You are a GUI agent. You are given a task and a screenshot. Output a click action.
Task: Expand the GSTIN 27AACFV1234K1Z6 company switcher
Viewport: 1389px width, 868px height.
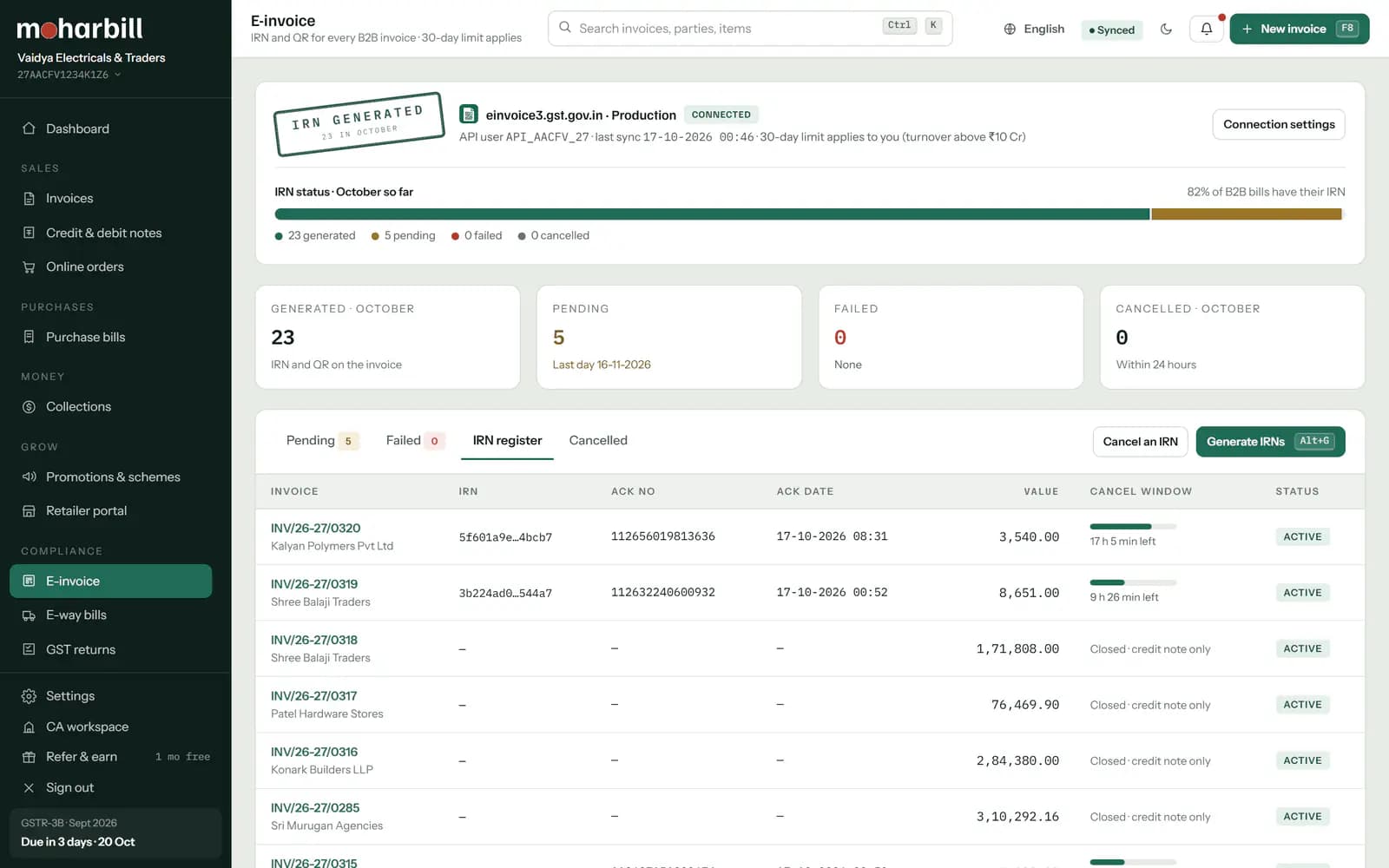pyautogui.click(x=69, y=75)
